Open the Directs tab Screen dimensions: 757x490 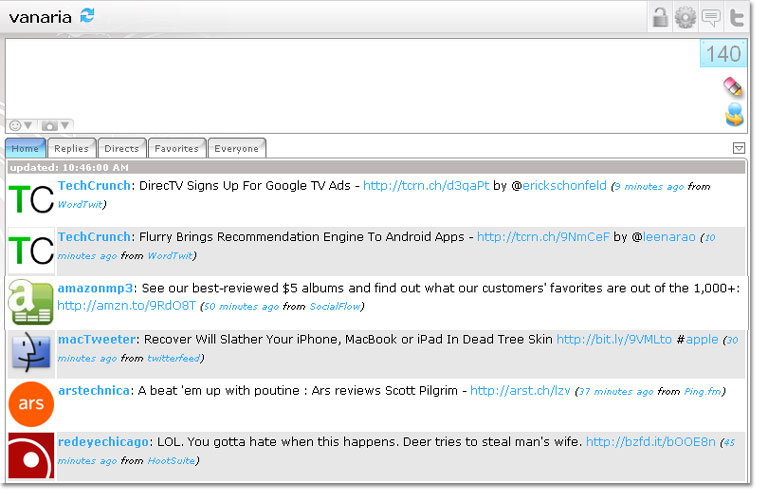[122, 148]
